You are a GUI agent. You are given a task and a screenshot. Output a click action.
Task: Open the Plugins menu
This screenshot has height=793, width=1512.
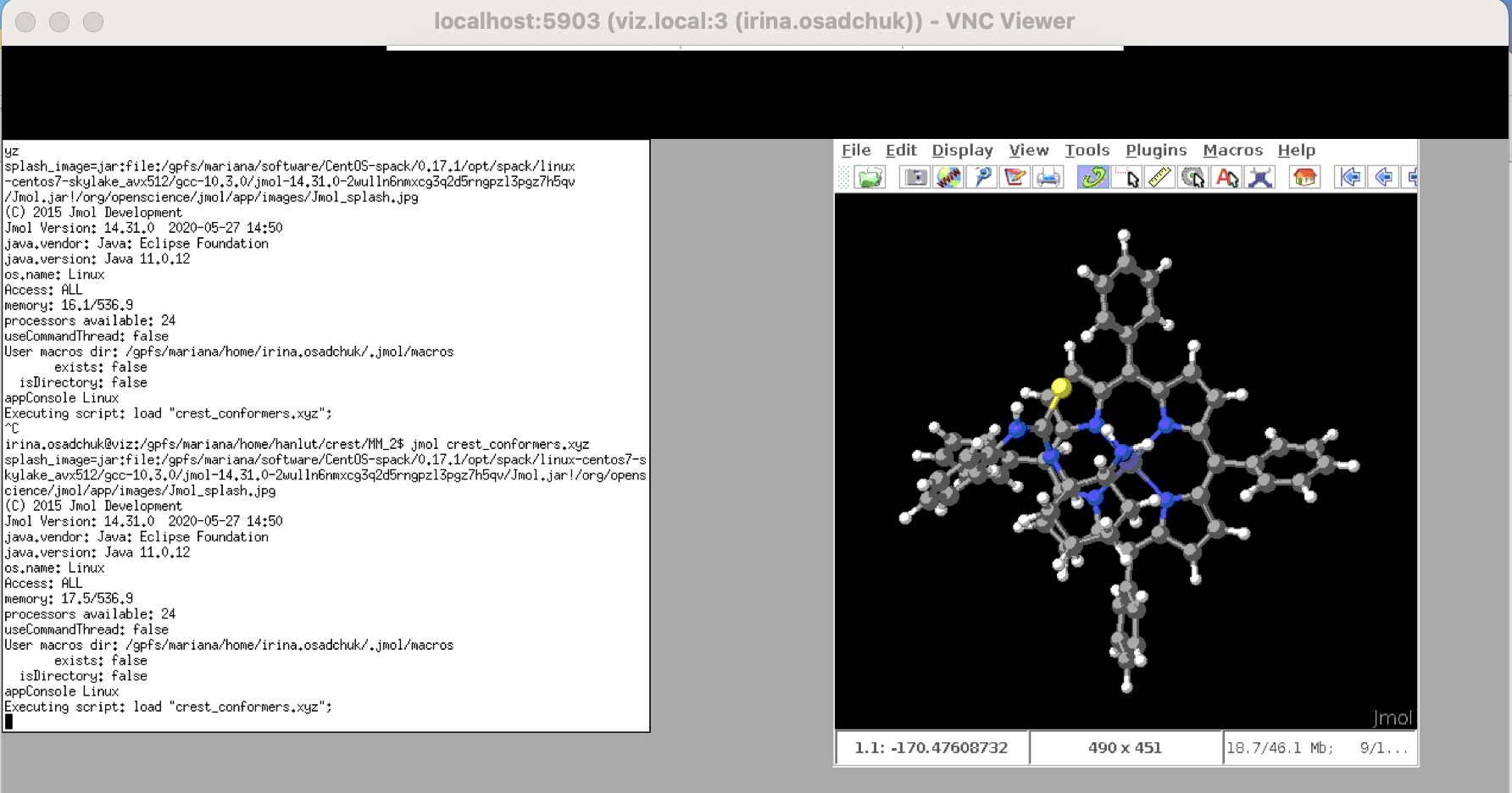pyautogui.click(x=1156, y=150)
